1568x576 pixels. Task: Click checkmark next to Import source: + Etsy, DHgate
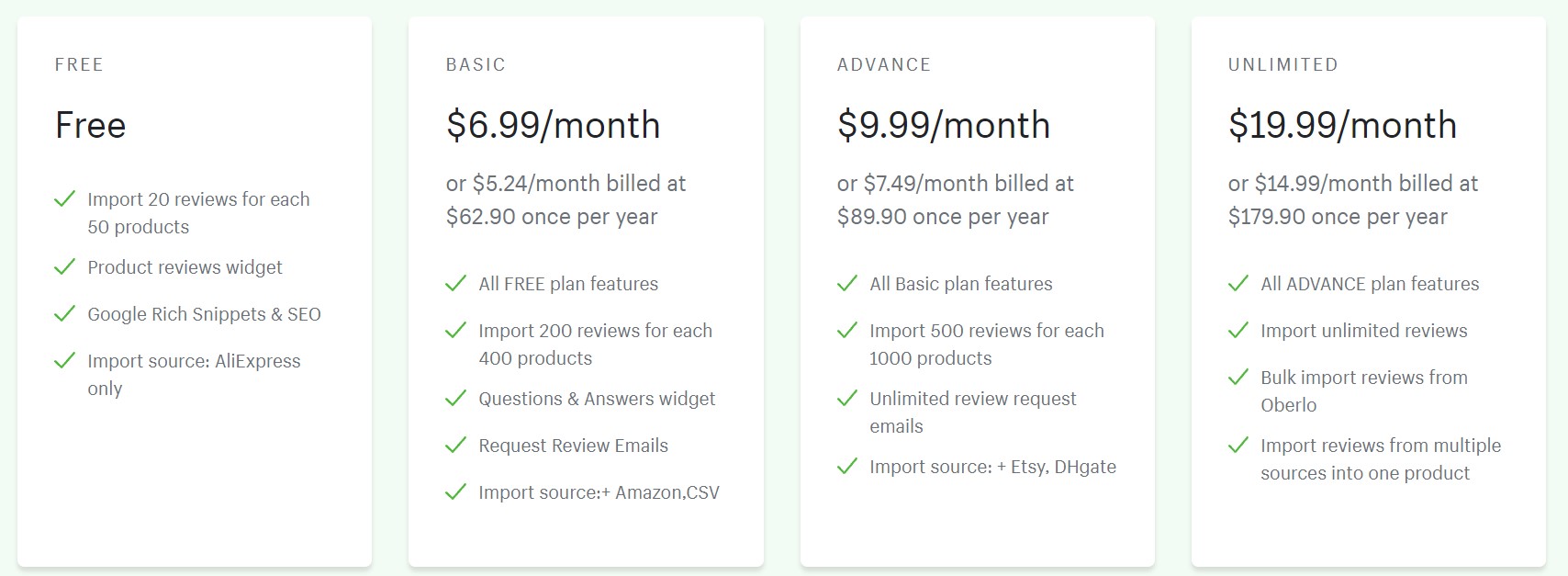click(x=846, y=467)
